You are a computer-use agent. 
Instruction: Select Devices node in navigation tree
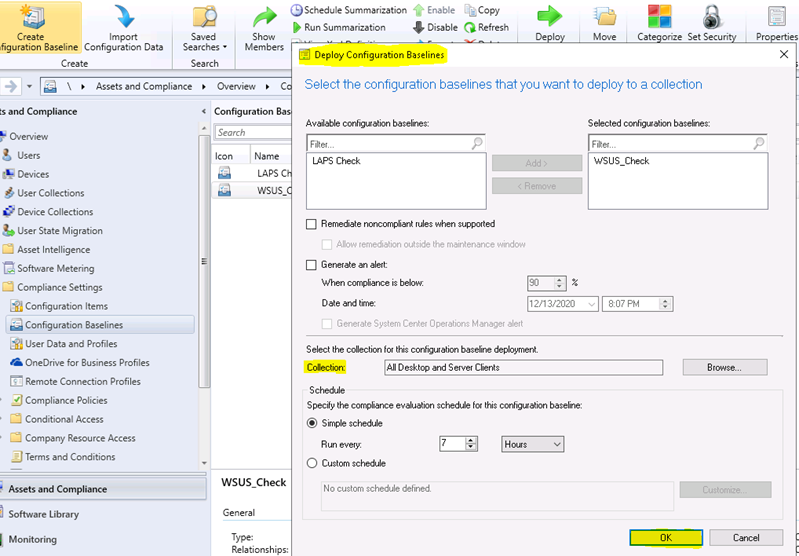coord(33,174)
